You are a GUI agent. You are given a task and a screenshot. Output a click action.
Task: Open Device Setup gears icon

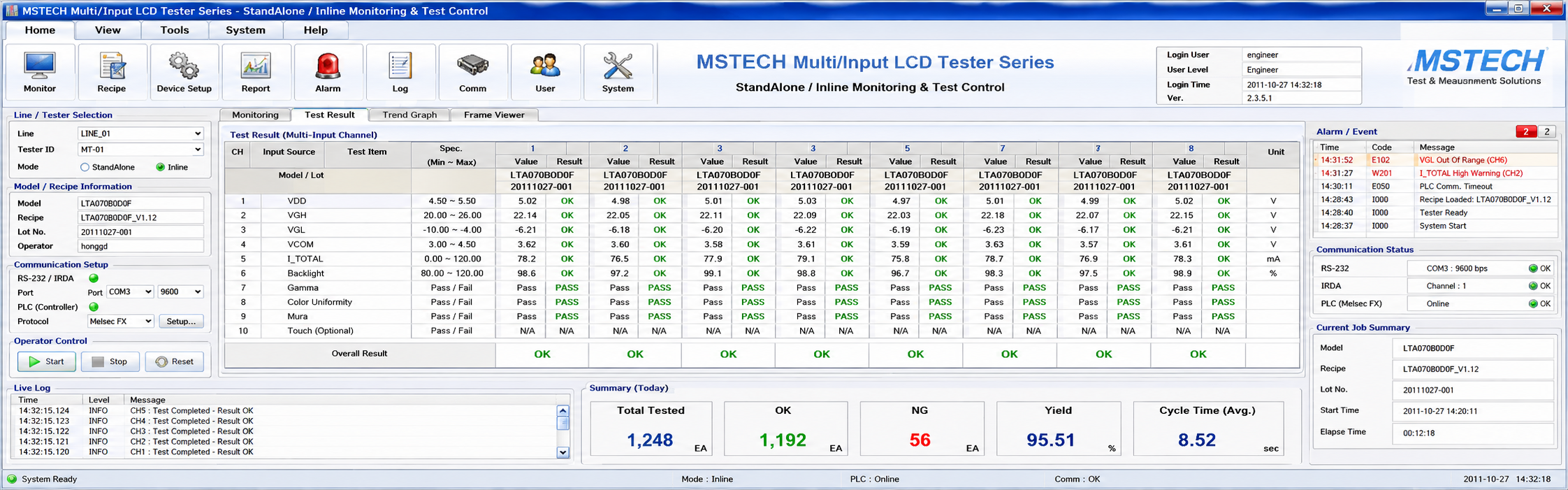184,72
